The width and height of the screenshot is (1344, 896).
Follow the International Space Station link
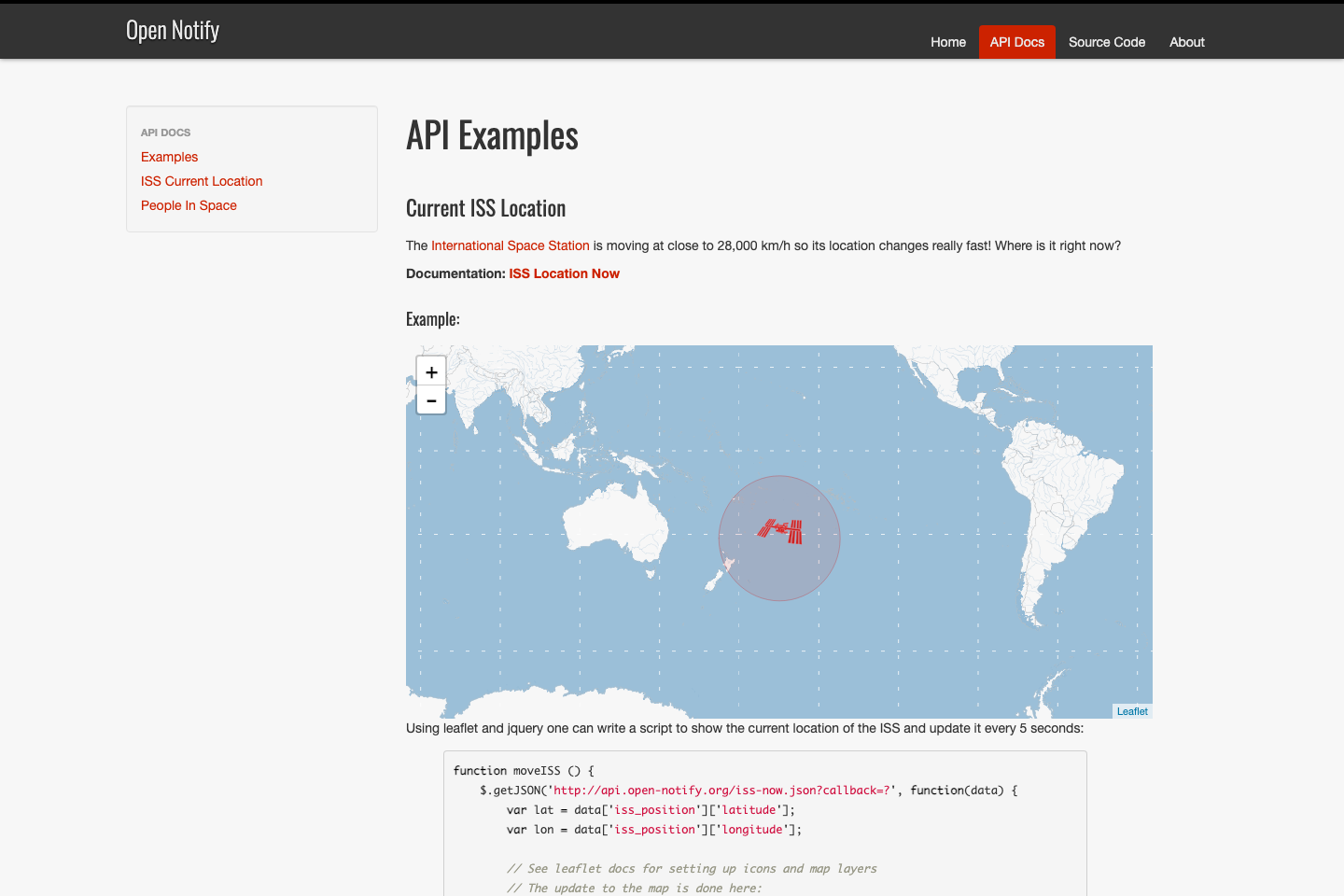tap(510, 245)
